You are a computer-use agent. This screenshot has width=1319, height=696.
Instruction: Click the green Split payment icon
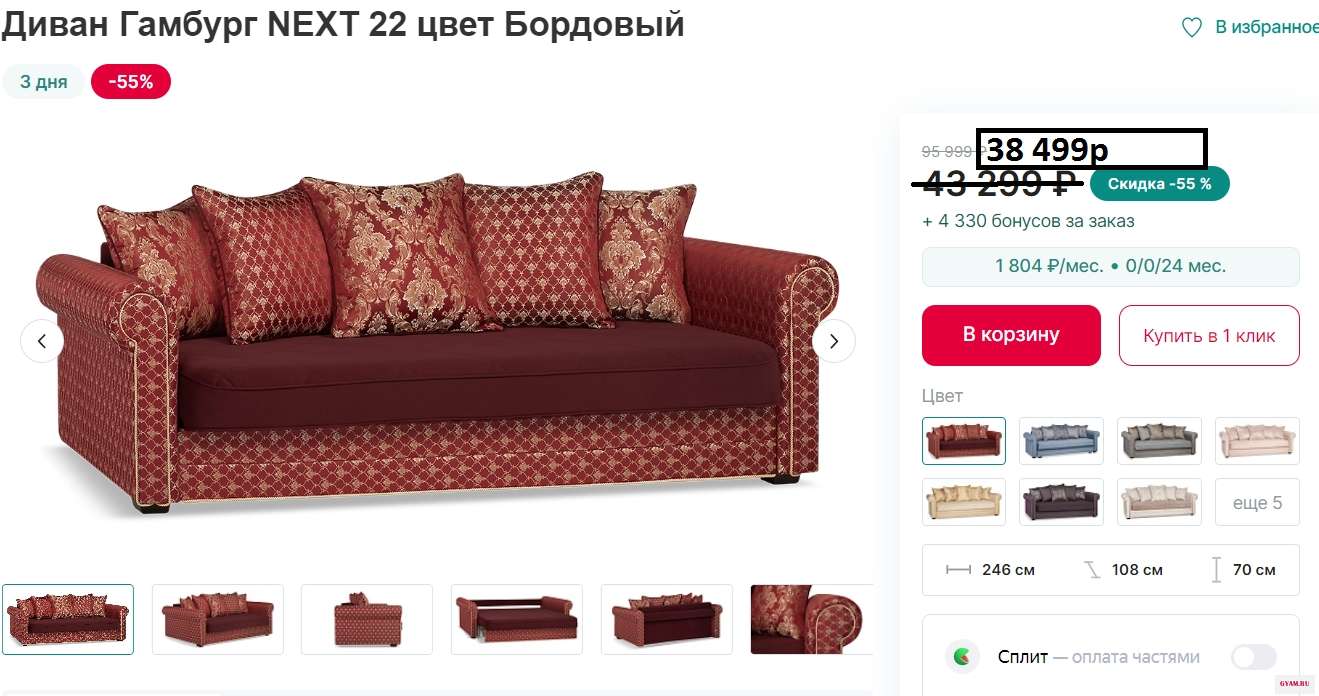coord(963,657)
